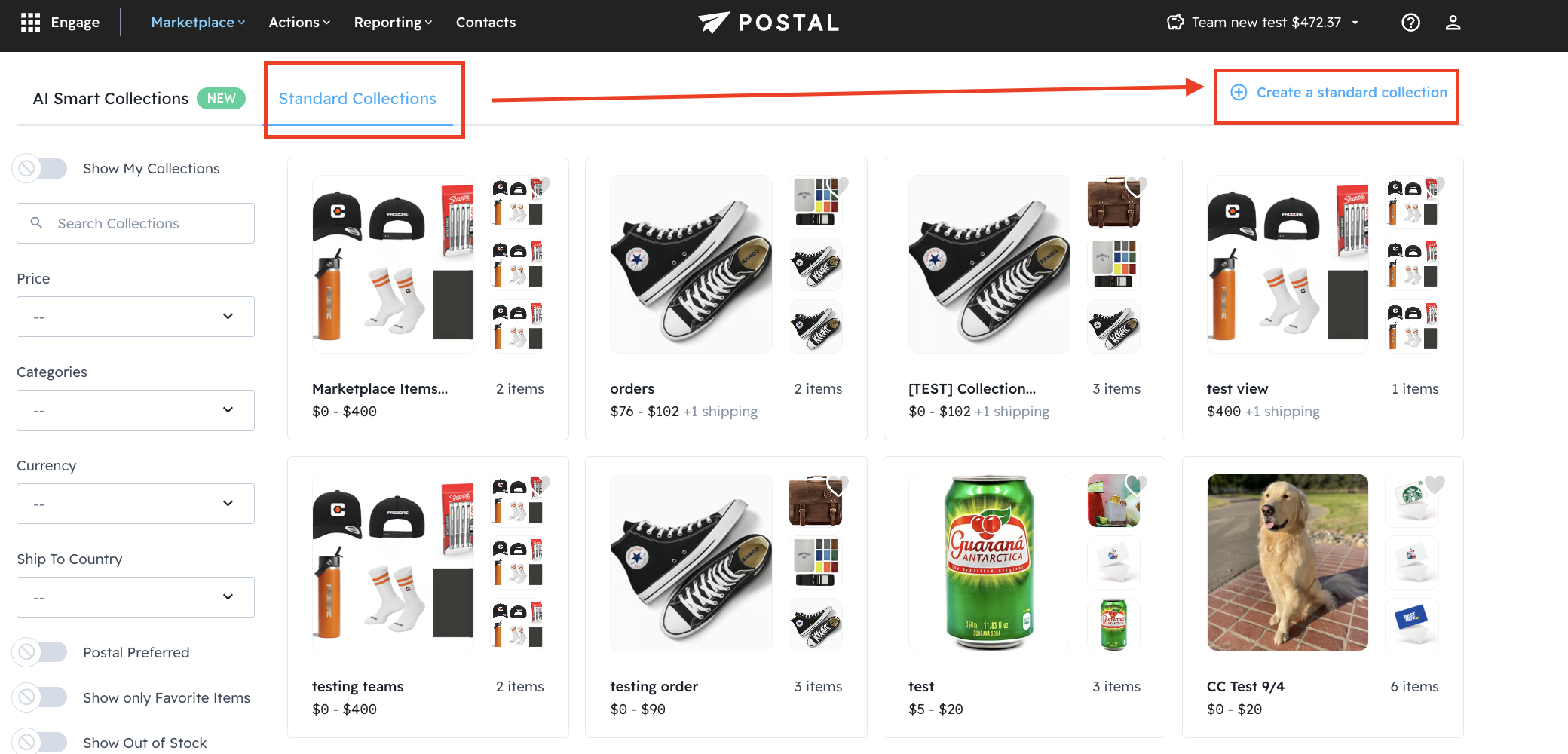Screen dimensions: 1568x754
Task: Favorite the CC Test 9/4 collection heart
Action: (1435, 484)
